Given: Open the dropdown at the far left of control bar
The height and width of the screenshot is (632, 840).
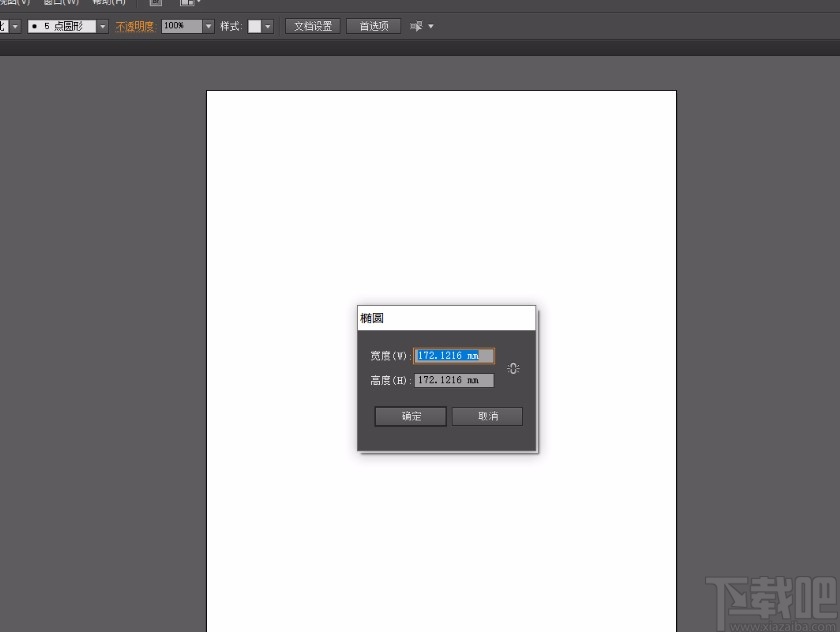Looking at the screenshot, I should point(15,26).
